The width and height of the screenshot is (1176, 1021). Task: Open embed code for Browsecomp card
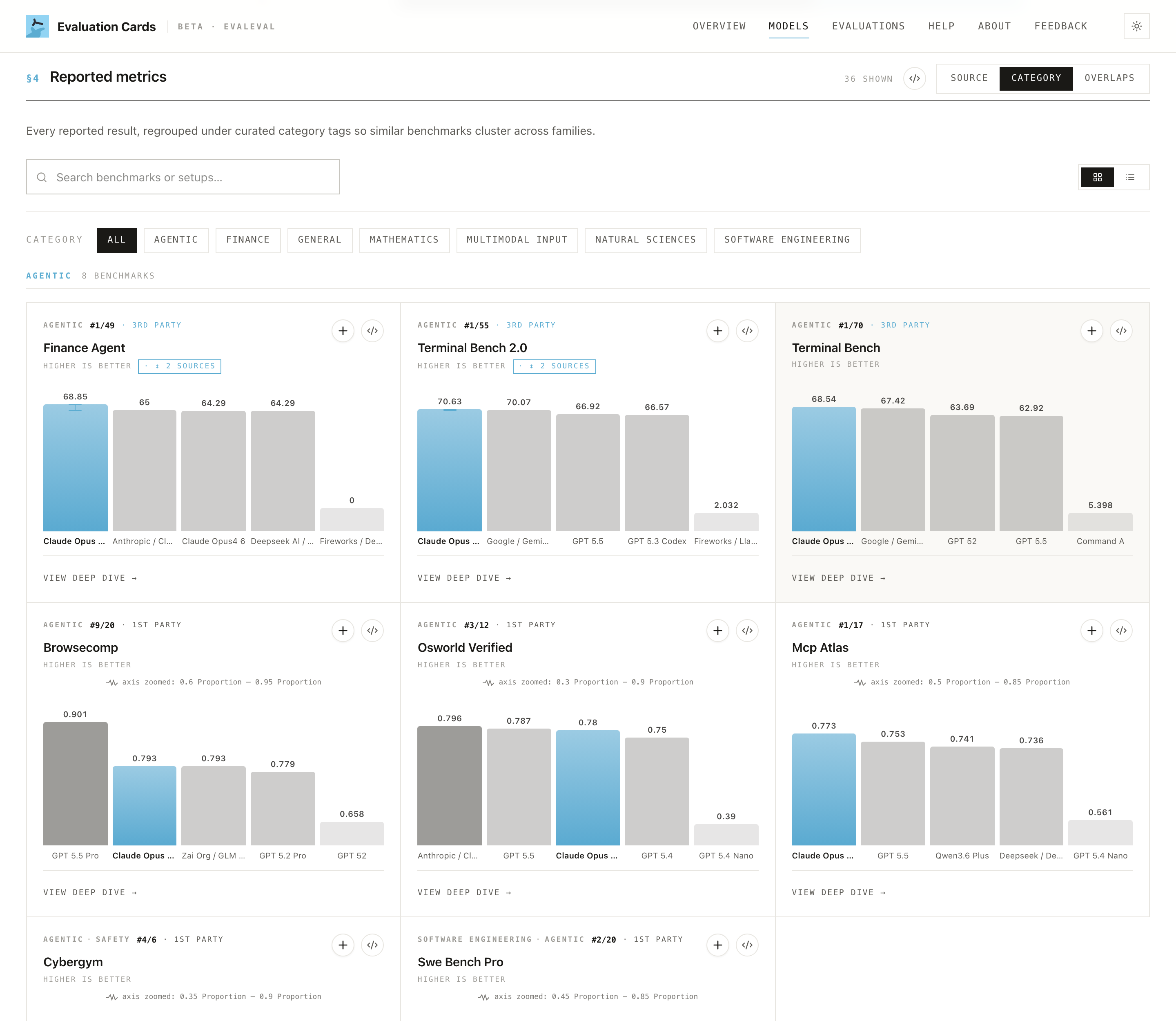click(x=373, y=631)
